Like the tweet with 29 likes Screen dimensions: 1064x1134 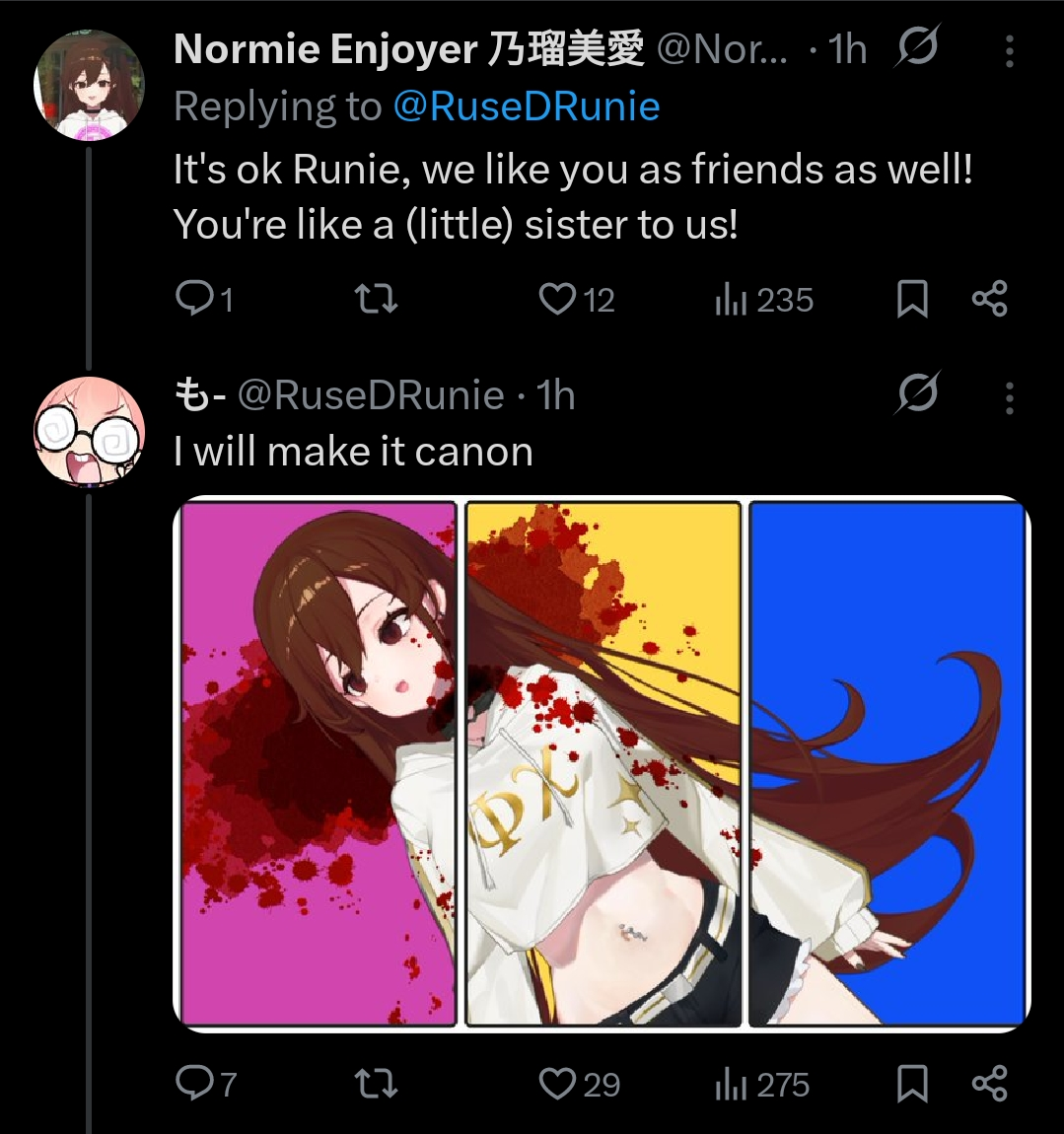(557, 1084)
